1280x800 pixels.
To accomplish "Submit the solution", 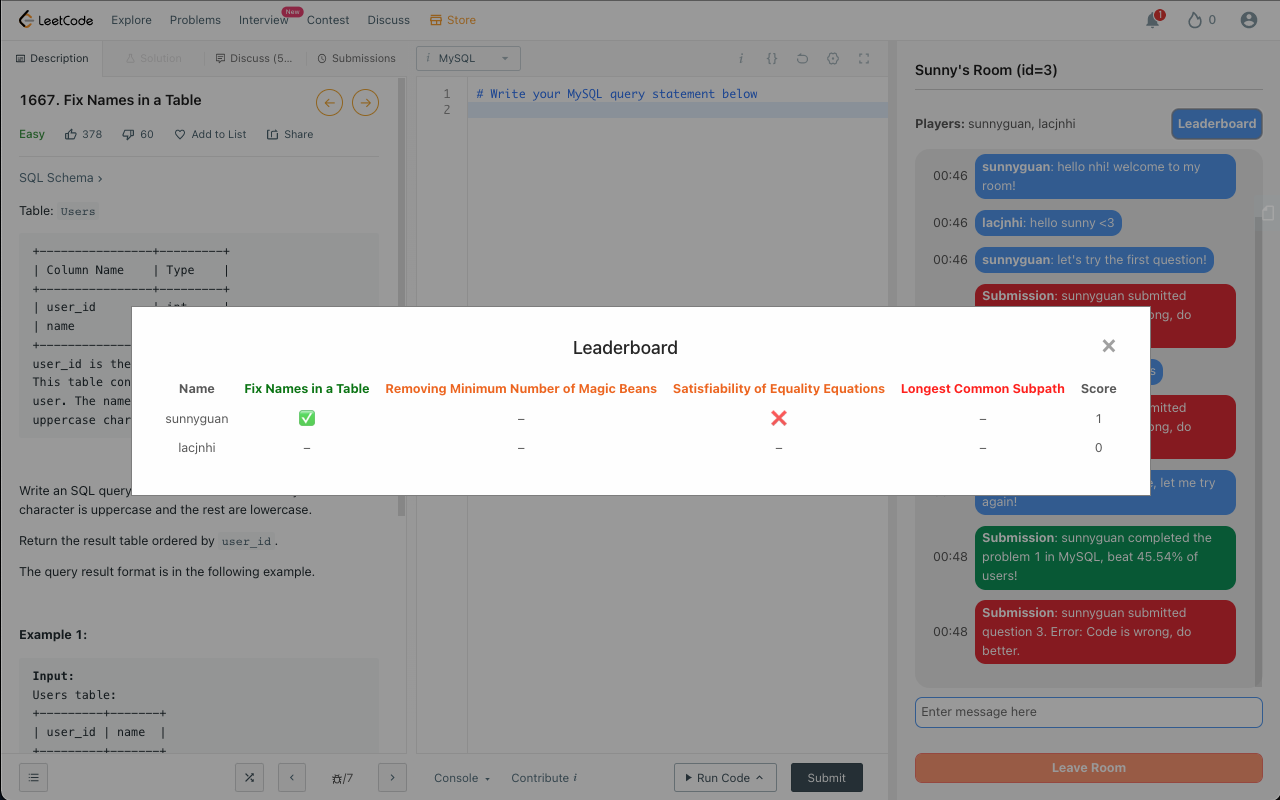I will click(x=826, y=777).
